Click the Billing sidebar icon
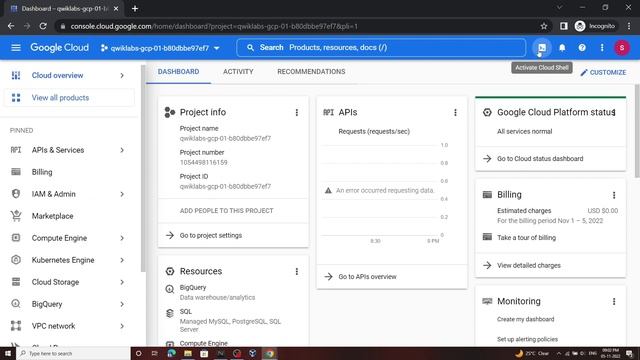 [16, 172]
